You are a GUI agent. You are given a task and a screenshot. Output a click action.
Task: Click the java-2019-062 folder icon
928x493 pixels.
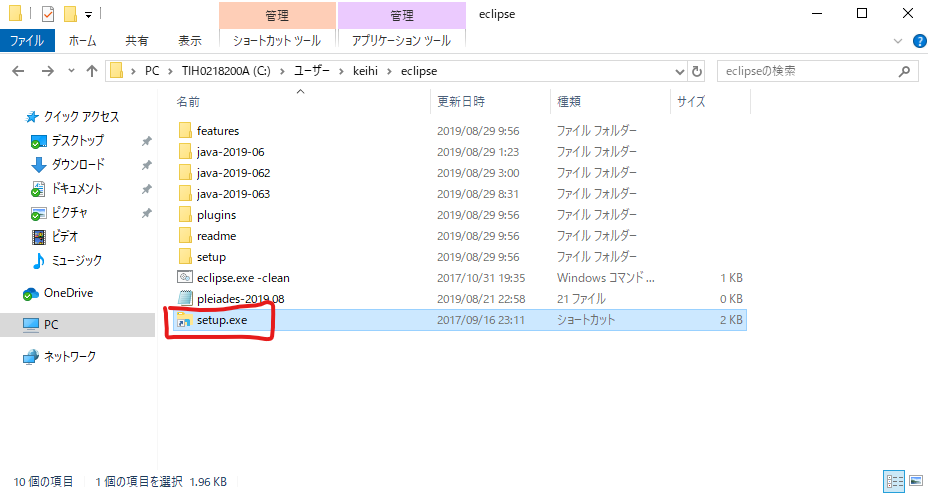185,173
